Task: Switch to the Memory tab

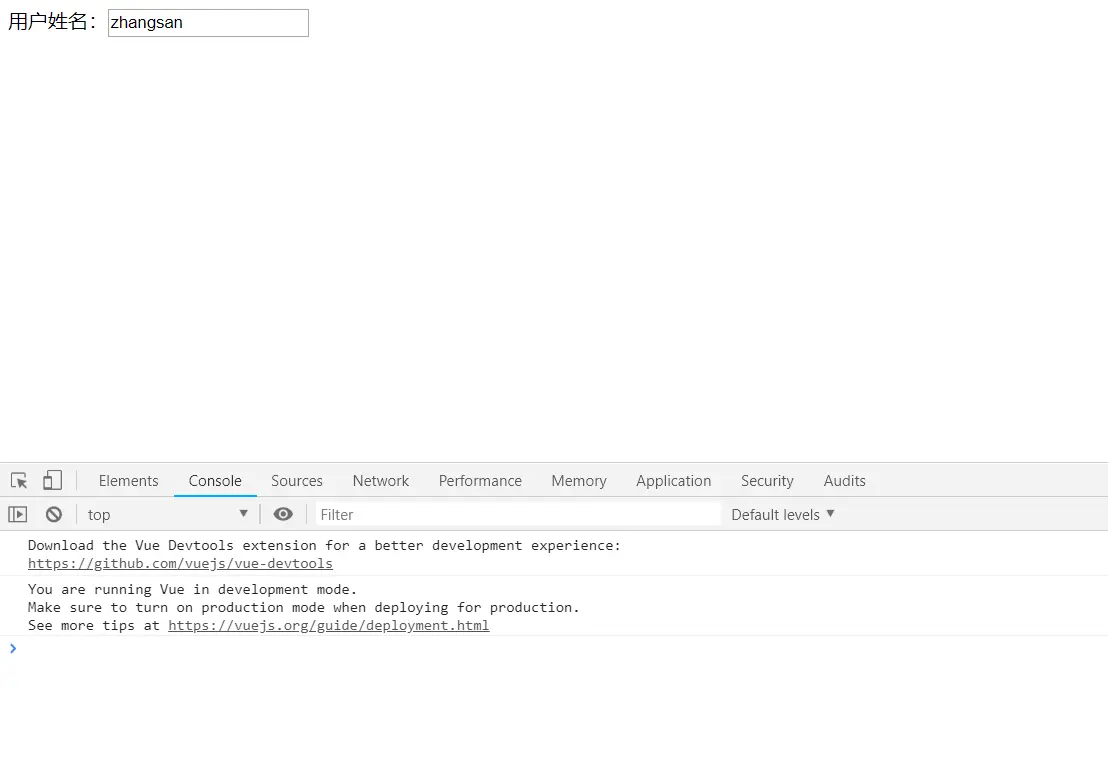Action: (579, 480)
